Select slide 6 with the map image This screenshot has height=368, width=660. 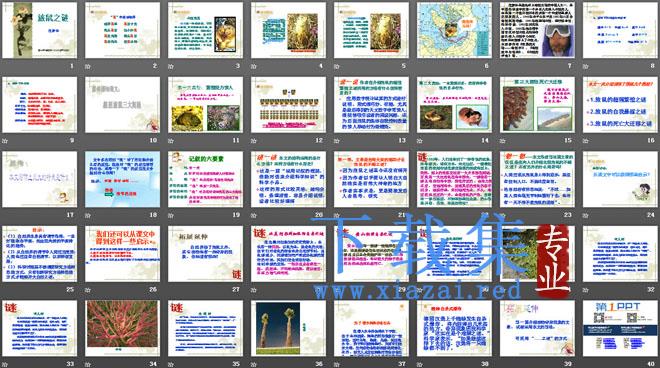pyautogui.click(x=454, y=30)
